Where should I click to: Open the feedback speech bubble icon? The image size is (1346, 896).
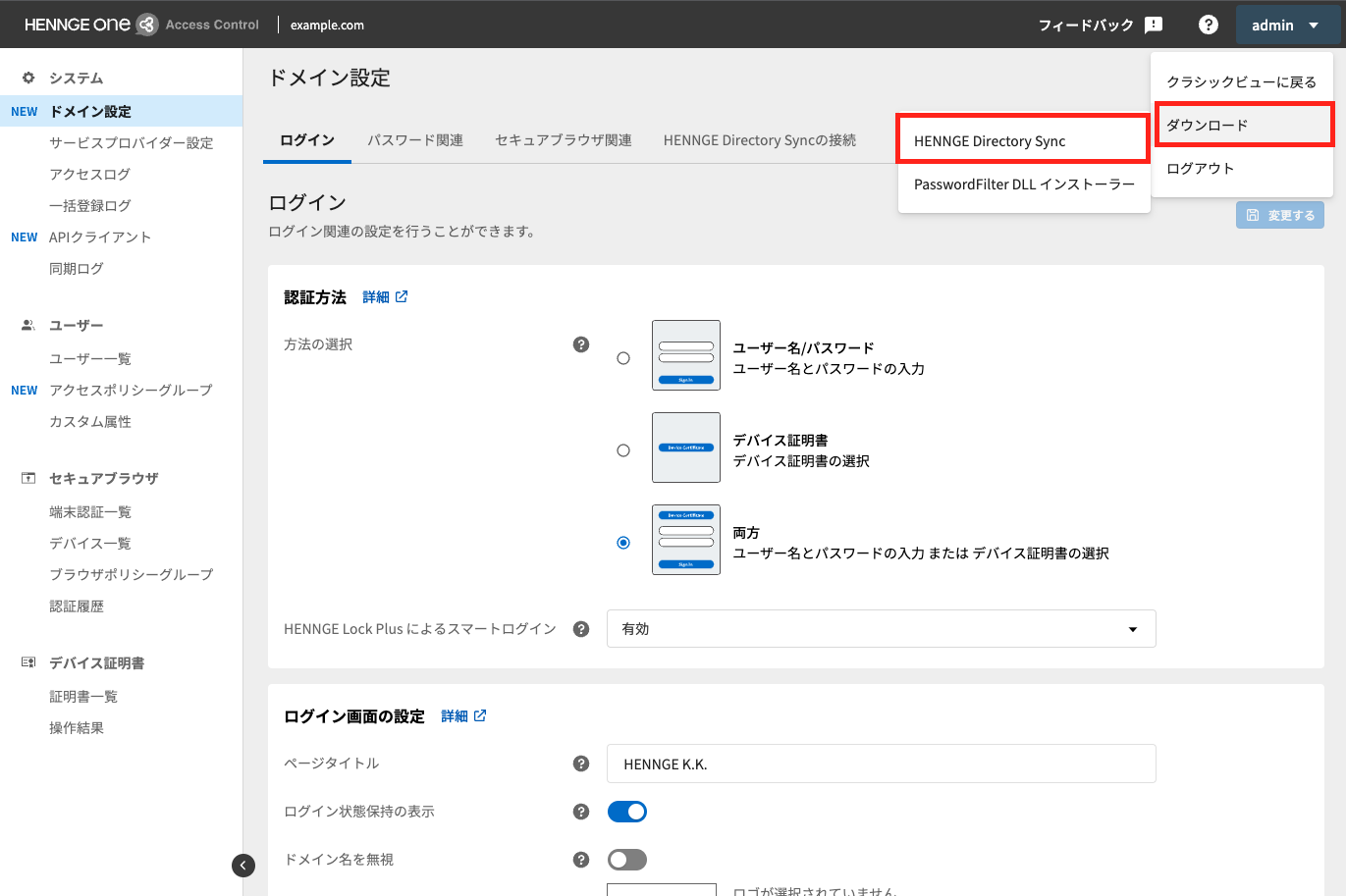1154,25
